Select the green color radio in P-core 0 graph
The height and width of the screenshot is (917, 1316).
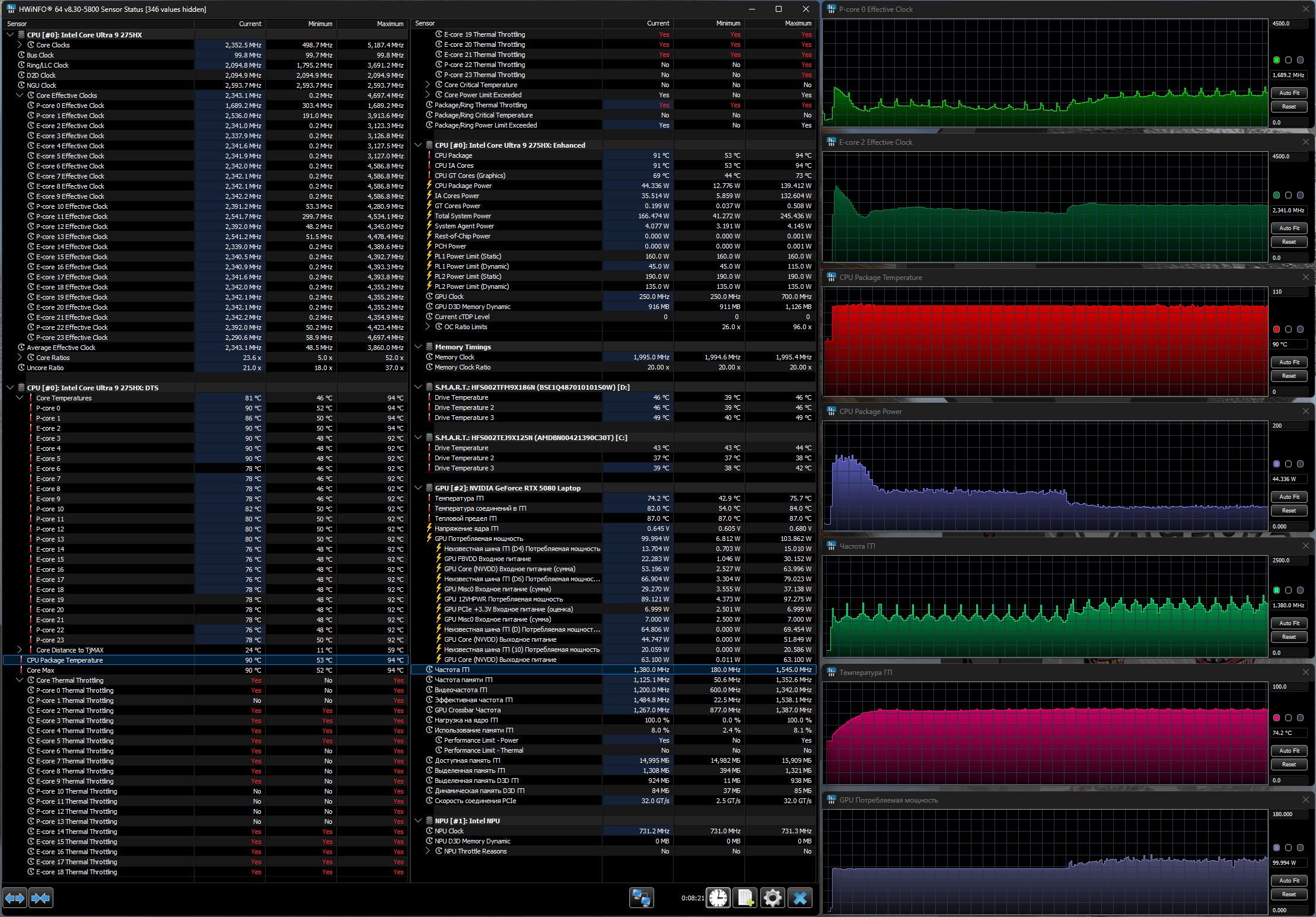(x=1276, y=60)
